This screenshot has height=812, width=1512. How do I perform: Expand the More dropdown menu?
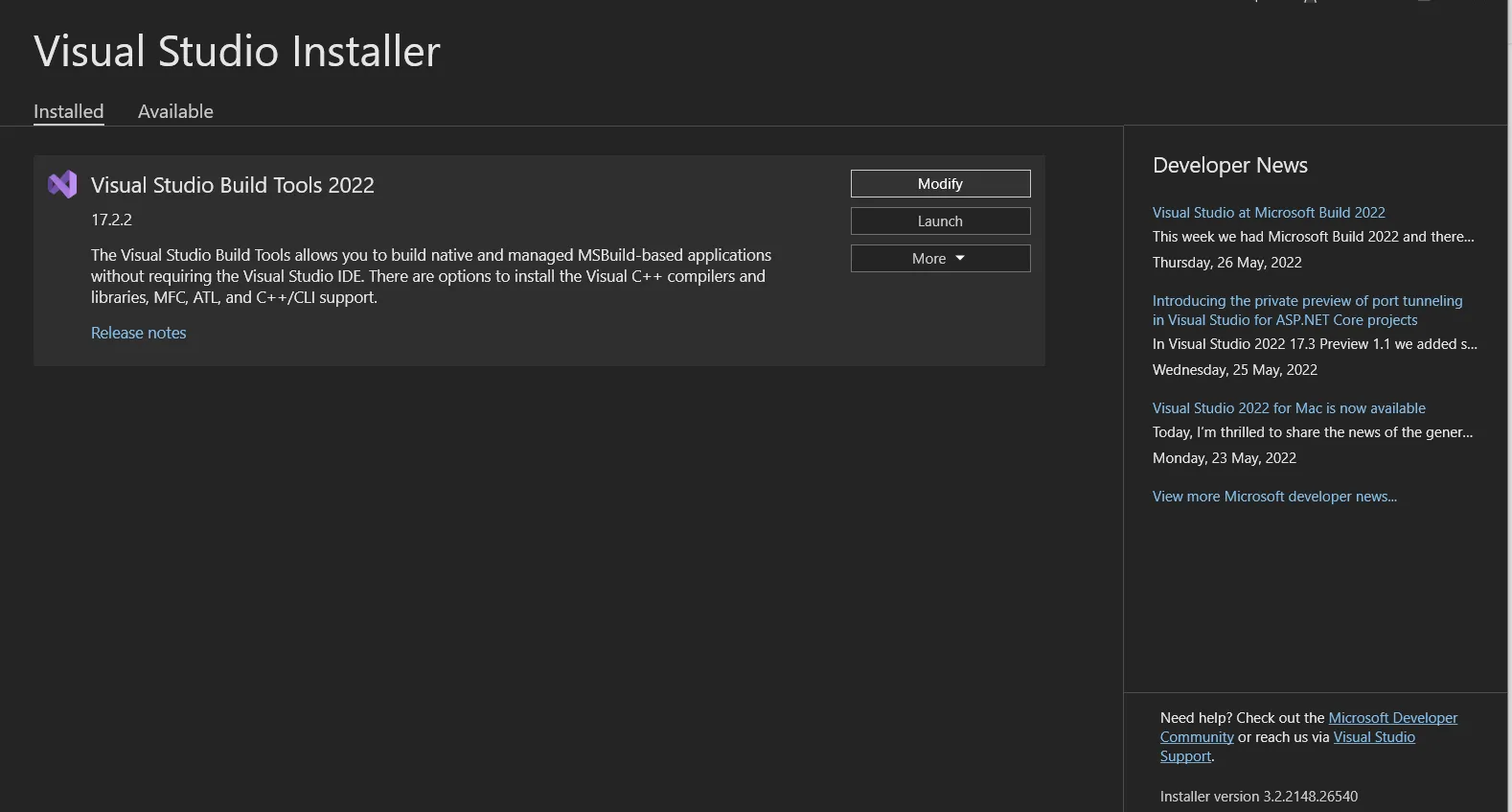pyautogui.click(x=940, y=258)
